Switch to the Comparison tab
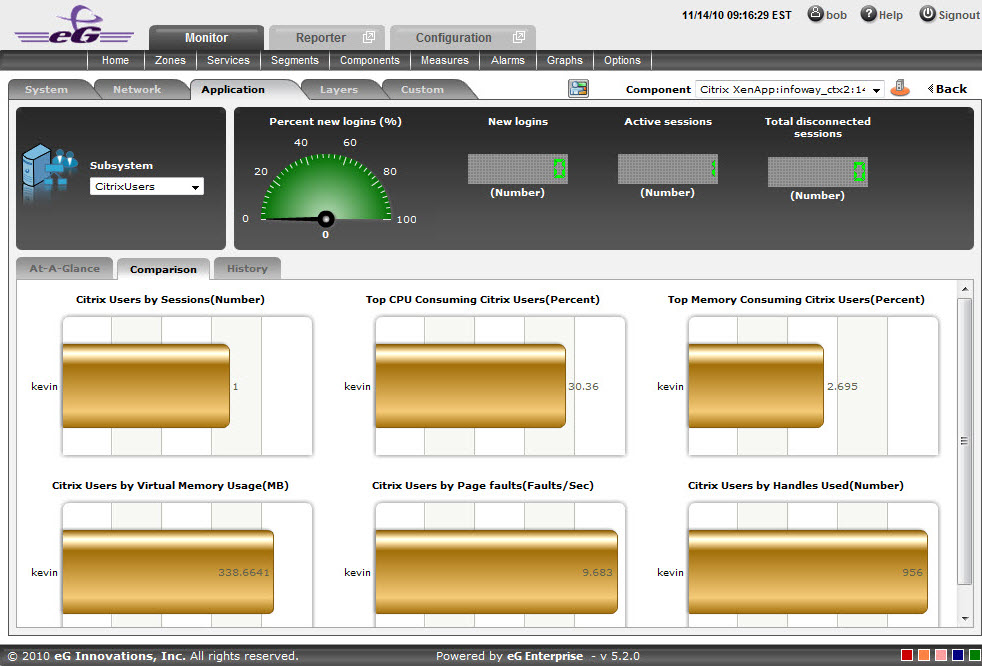The width and height of the screenshot is (982, 666). [x=163, y=269]
